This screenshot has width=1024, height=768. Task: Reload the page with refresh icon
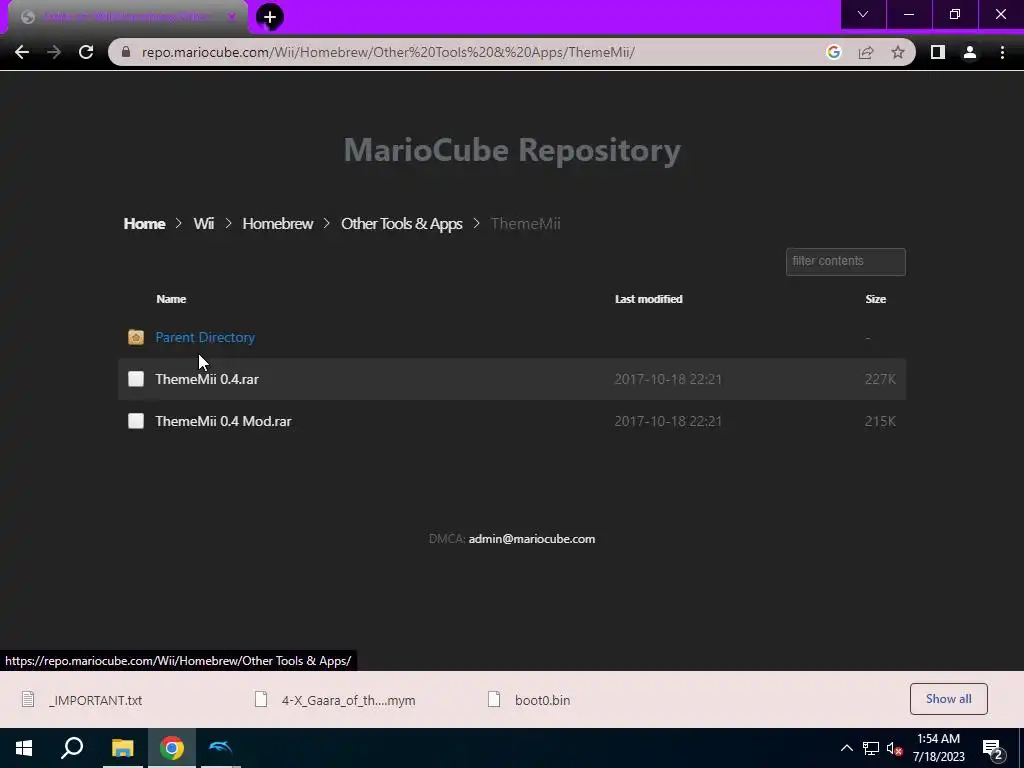point(86,52)
